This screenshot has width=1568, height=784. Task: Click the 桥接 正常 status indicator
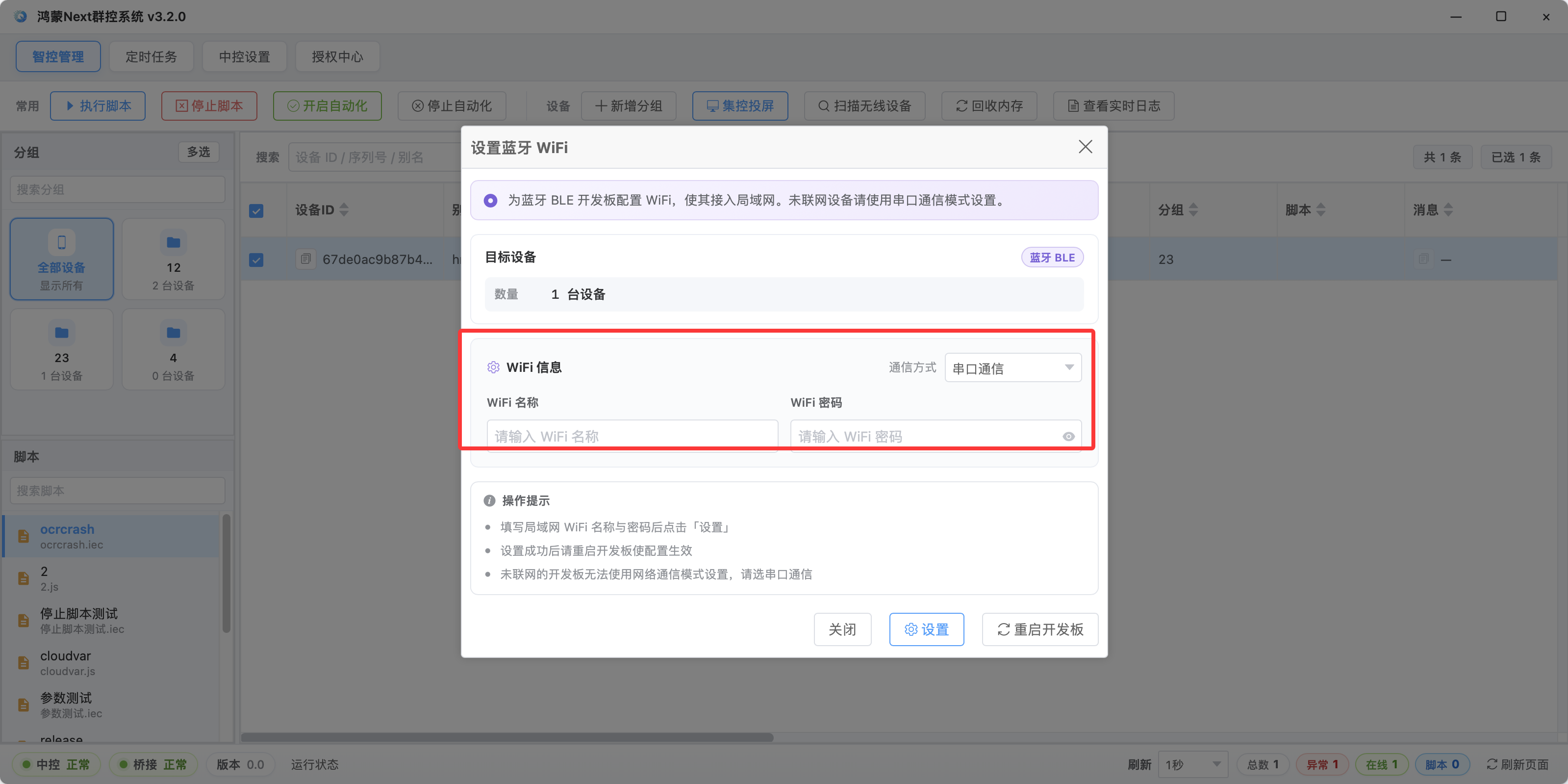(153, 764)
